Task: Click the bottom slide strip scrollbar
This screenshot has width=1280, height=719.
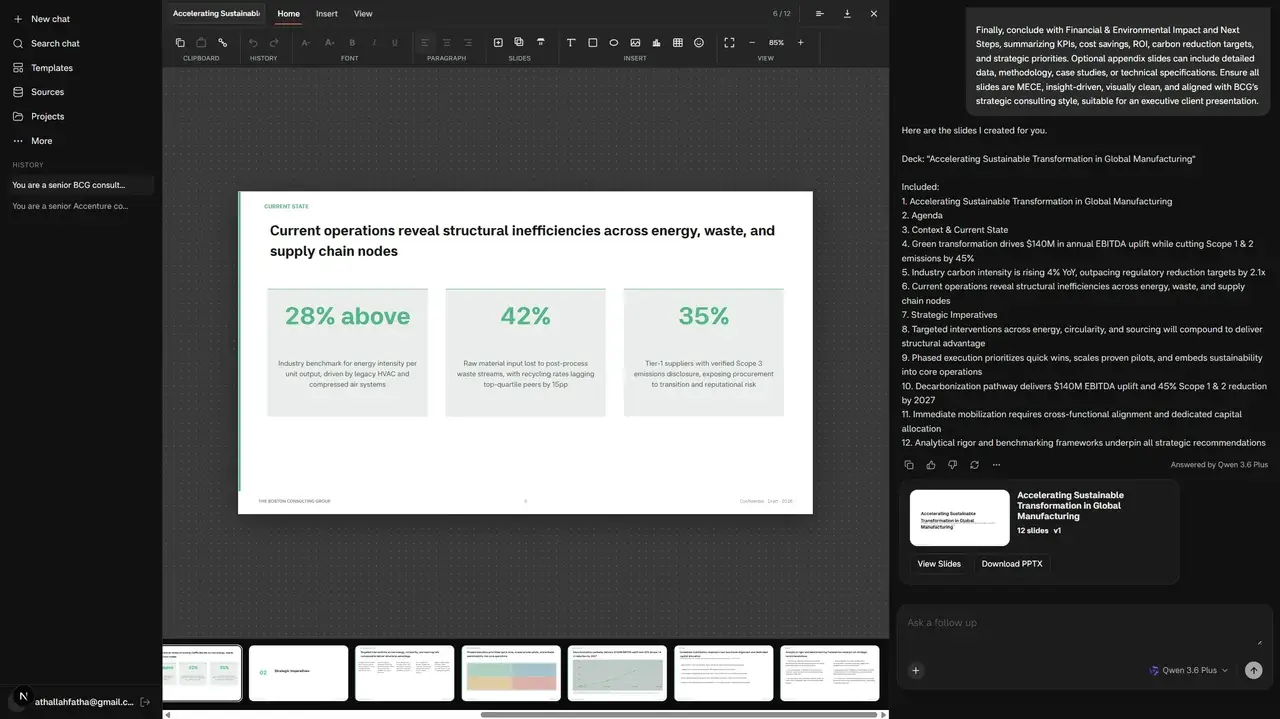Action: 682,714
